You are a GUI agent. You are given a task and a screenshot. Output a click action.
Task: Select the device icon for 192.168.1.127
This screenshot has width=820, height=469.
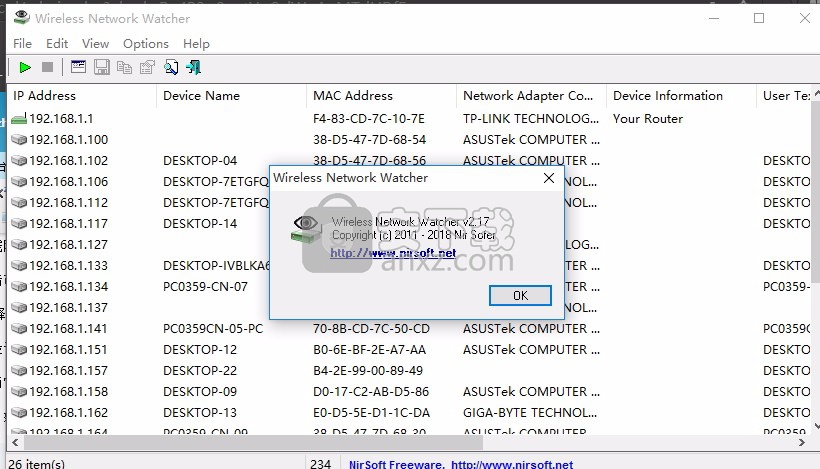[x=19, y=245]
